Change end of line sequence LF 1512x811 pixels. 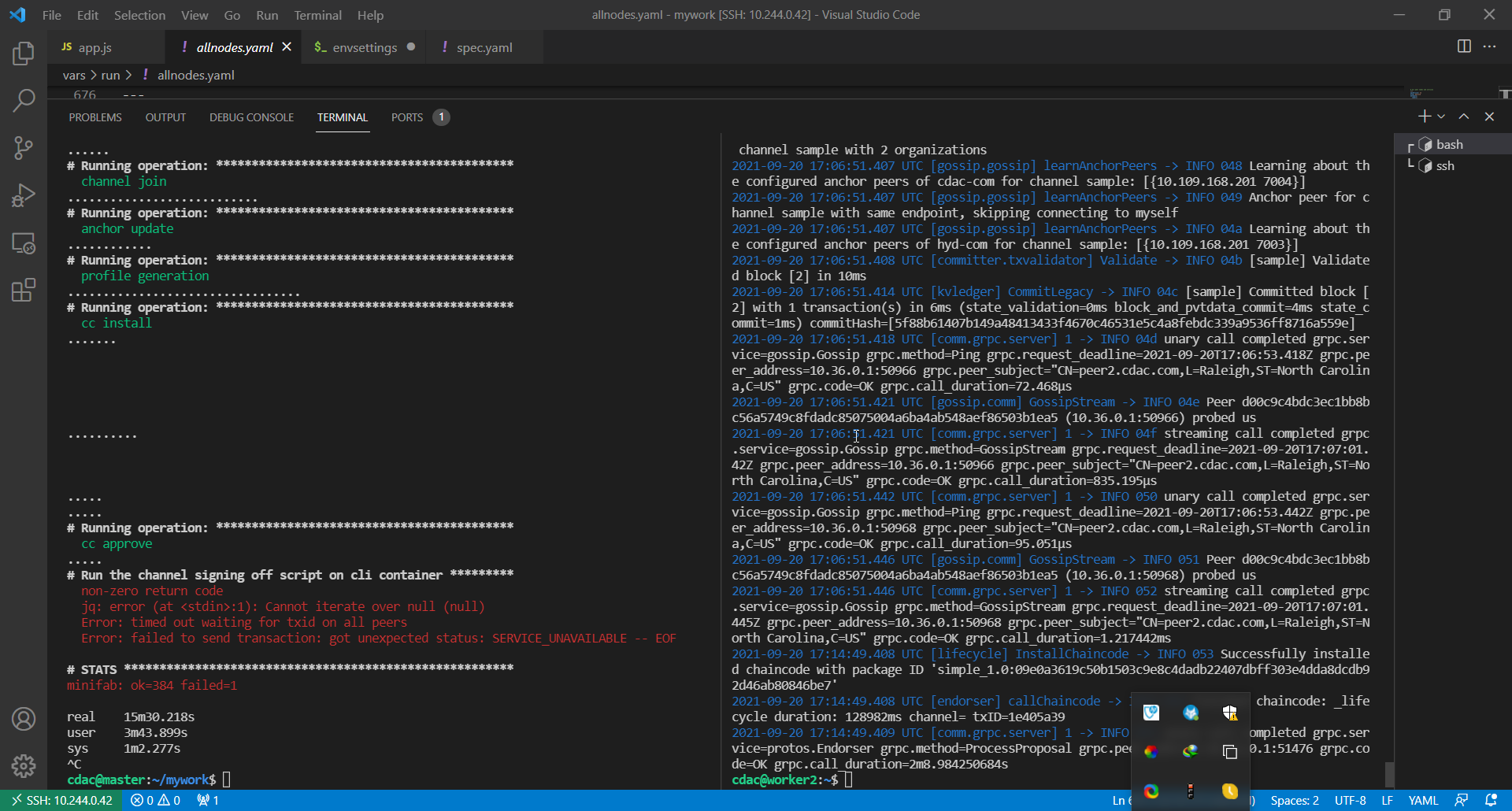pyautogui.click(x=1387, y=800)
